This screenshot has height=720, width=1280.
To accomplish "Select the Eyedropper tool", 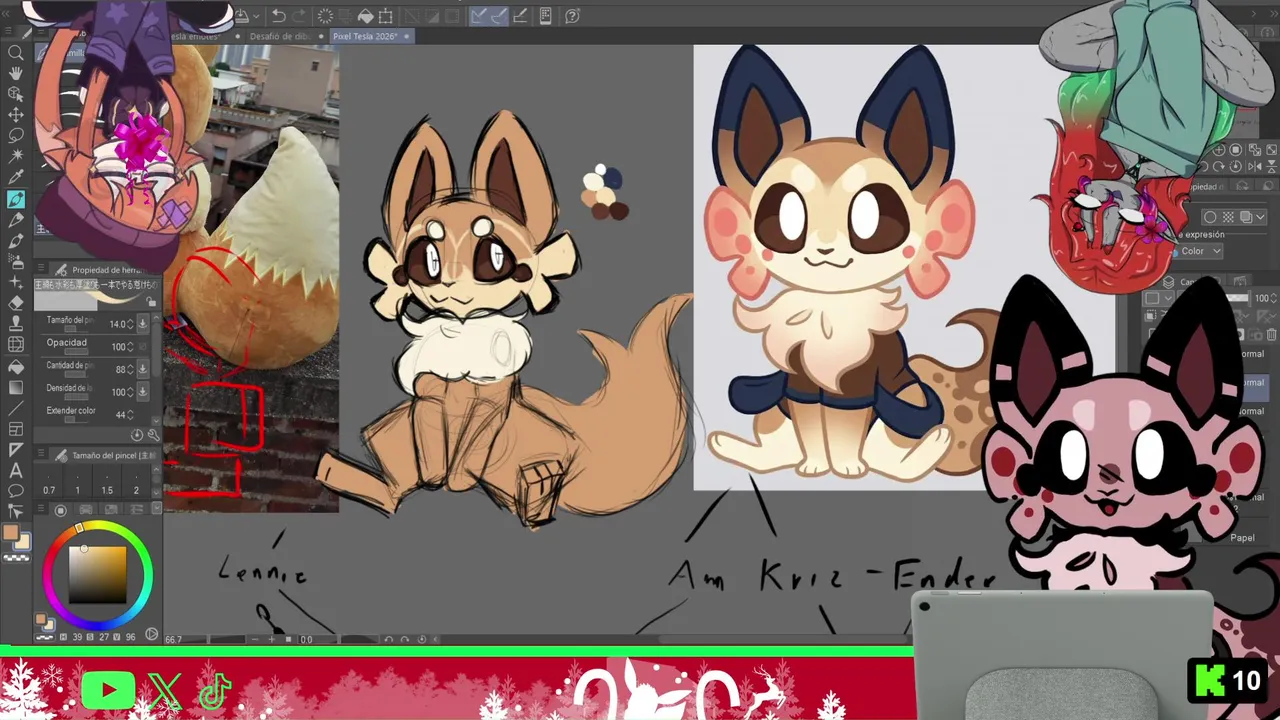I will click(x=16, y=178).
